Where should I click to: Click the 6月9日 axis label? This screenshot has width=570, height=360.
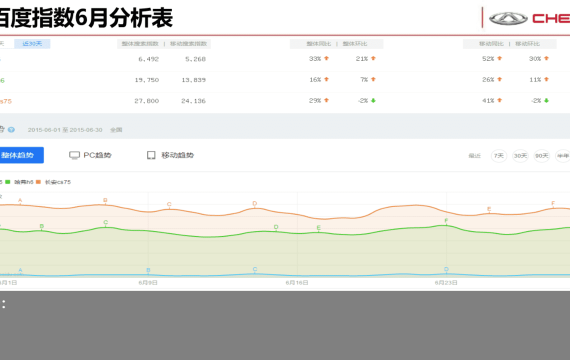148,283
